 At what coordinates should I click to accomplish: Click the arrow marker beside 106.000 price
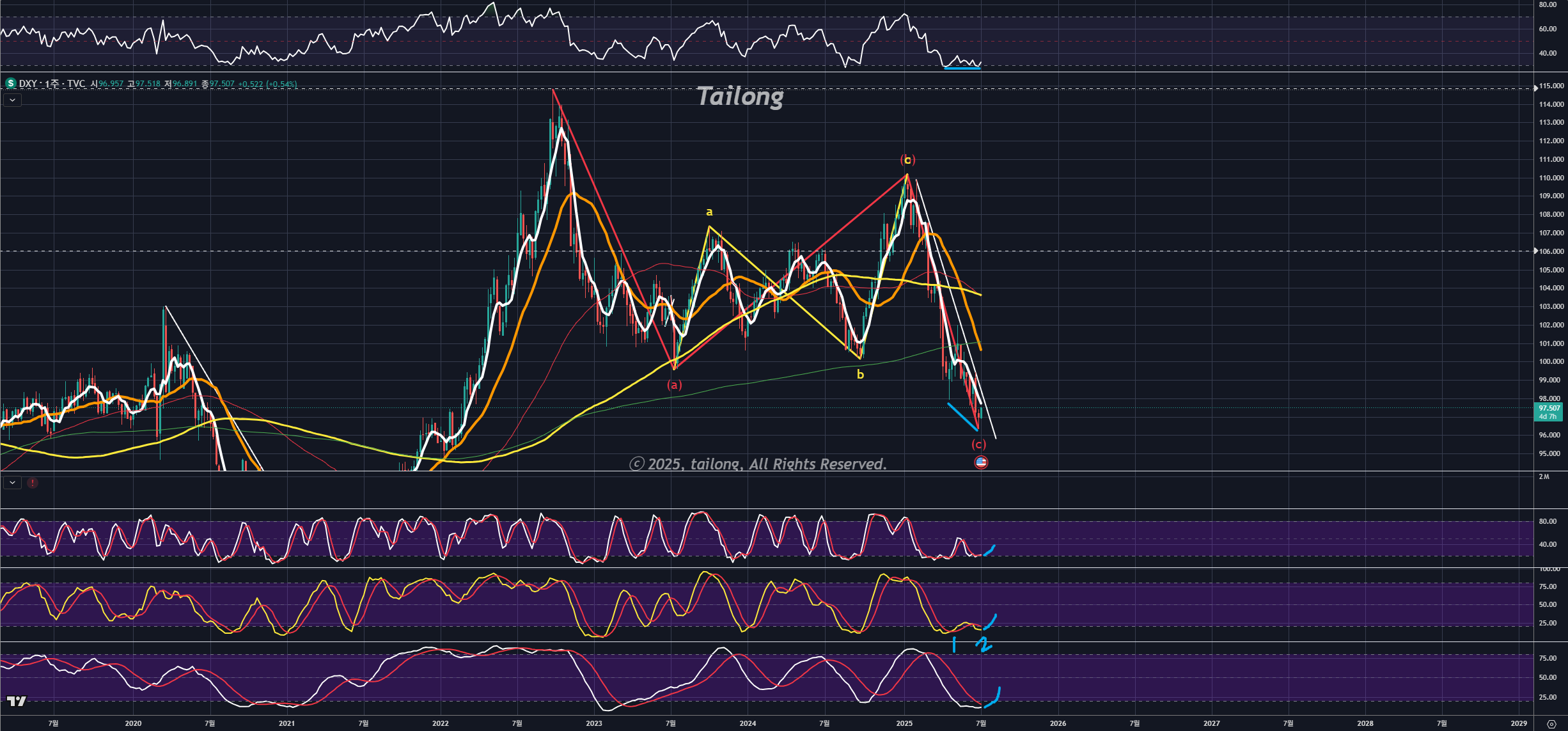click(1536, 251)
